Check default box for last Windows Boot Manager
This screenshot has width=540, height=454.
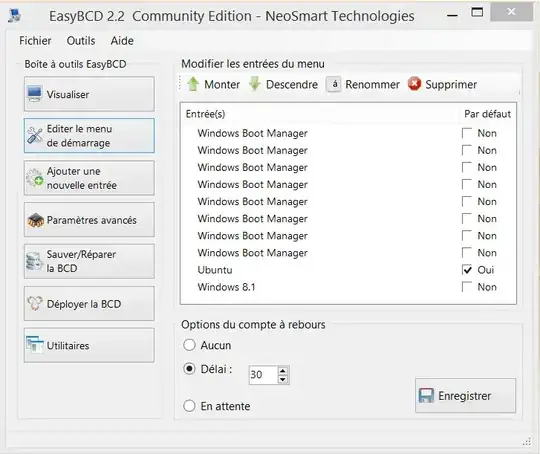coord(467,253)
